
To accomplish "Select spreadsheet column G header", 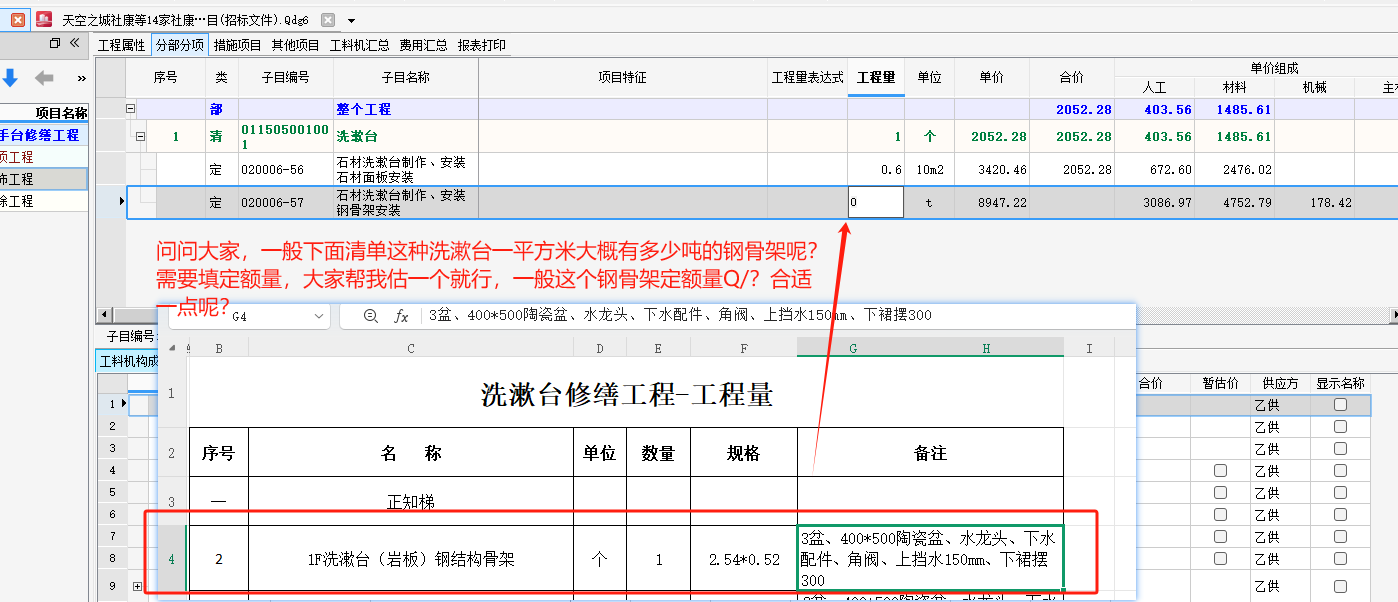I will [x=853, y=348].
